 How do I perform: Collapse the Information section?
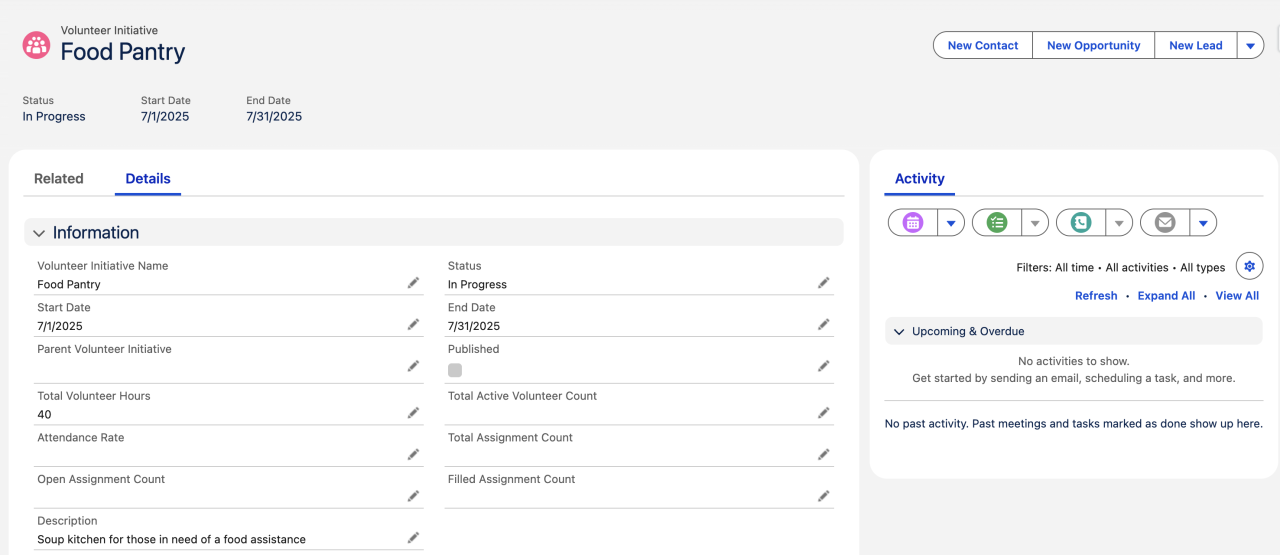39,233
